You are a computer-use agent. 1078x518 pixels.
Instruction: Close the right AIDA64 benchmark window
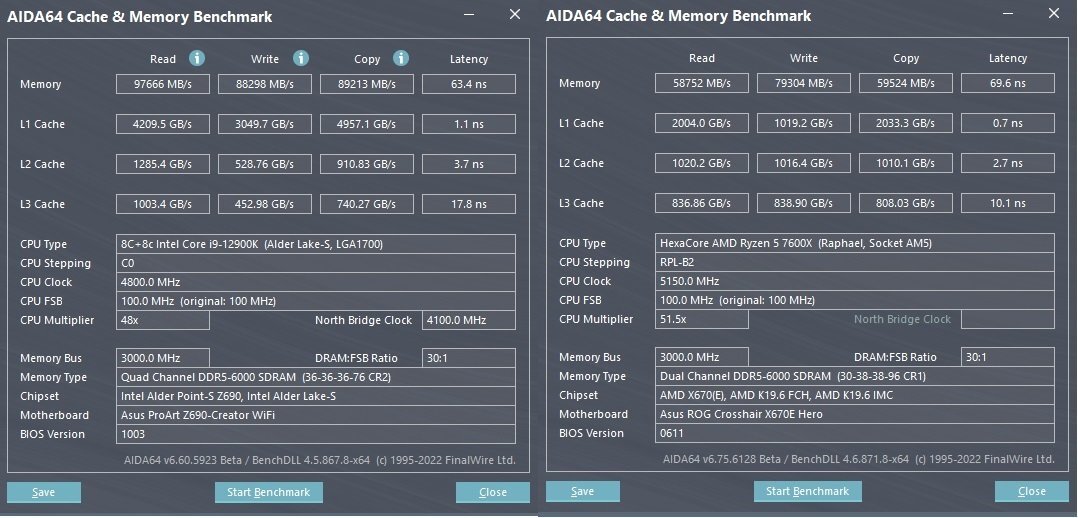pos(1054,13)
